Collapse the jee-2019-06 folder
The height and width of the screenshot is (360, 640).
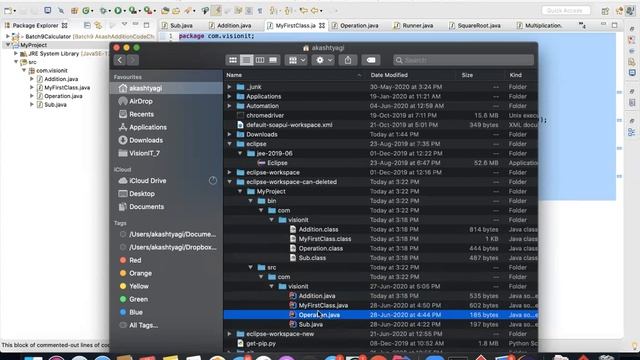(240, 153)
